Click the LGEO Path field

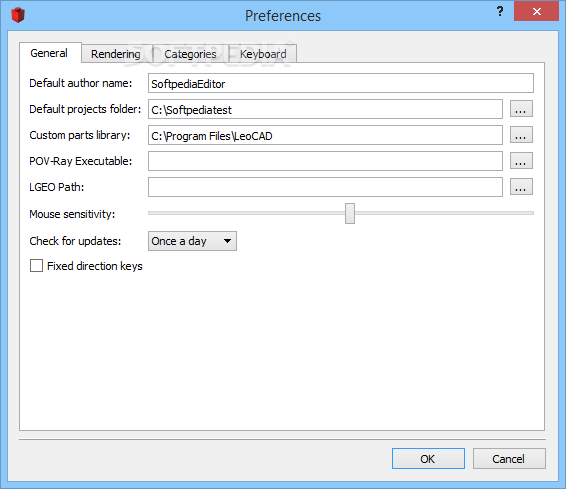pos(325,187)
